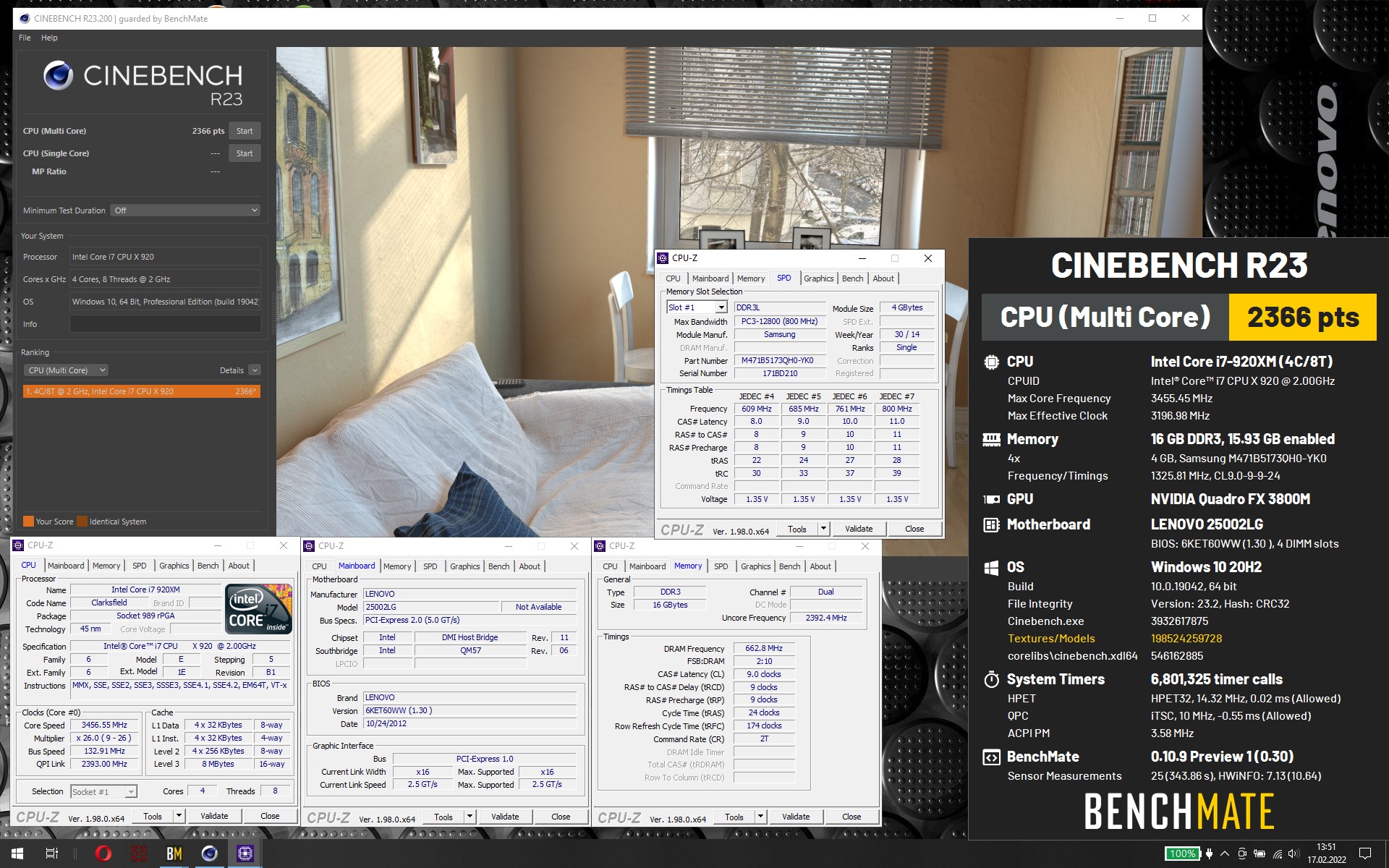Open Task View from the taskbar
The width and height of the screenshot is (1389, 868).
pos(52,854)
